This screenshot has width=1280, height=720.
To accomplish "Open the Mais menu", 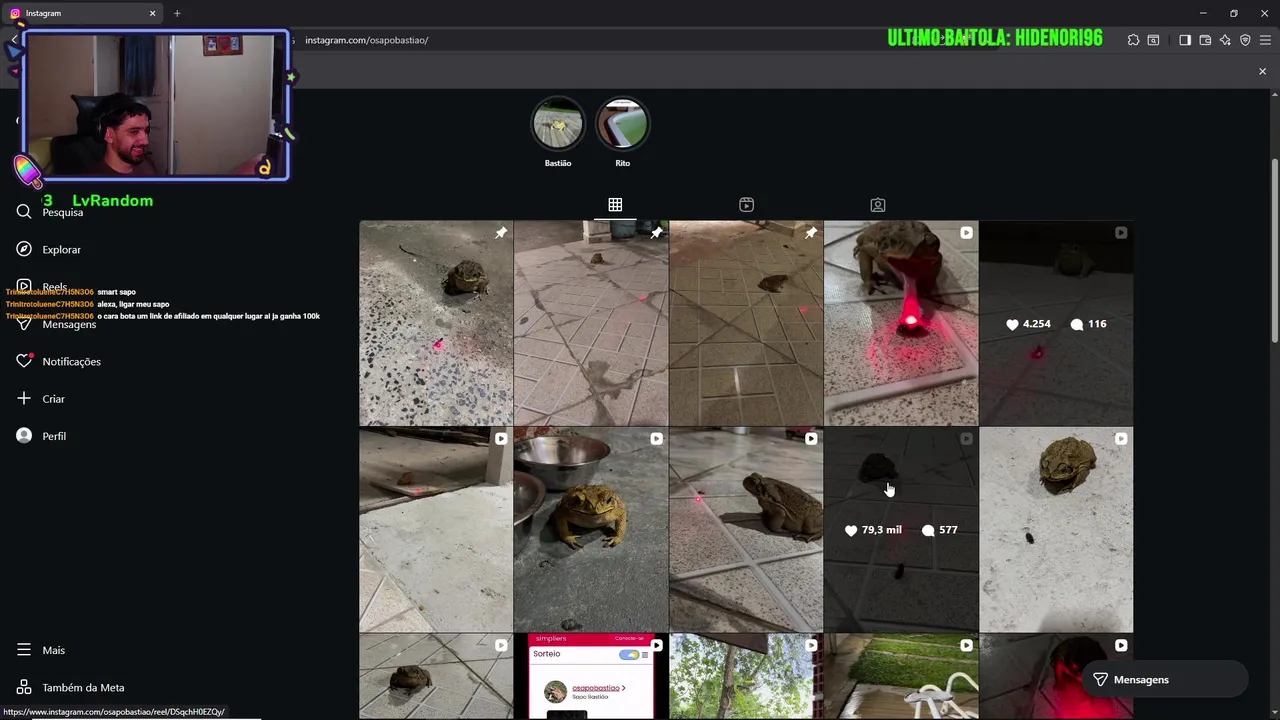I will pos(40,650).
